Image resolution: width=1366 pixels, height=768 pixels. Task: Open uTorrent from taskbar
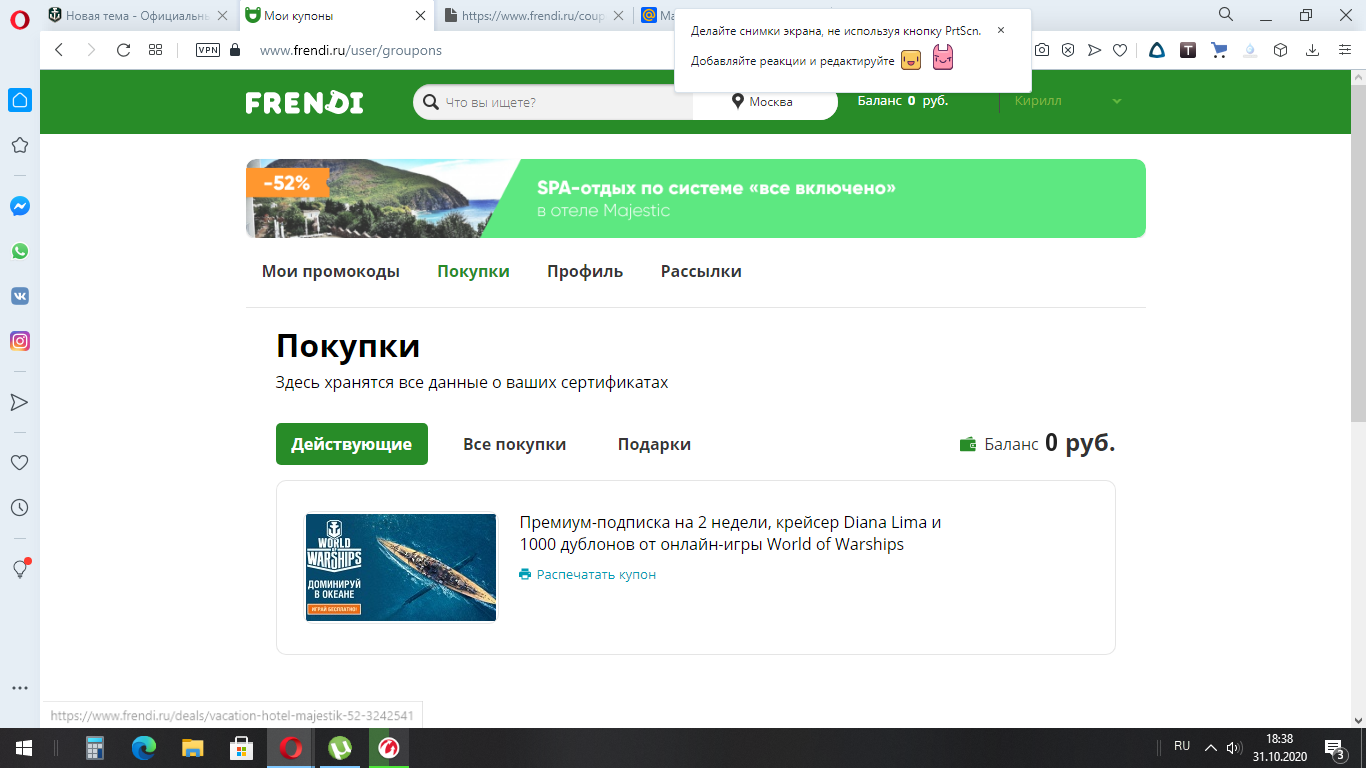click(340, 748)
